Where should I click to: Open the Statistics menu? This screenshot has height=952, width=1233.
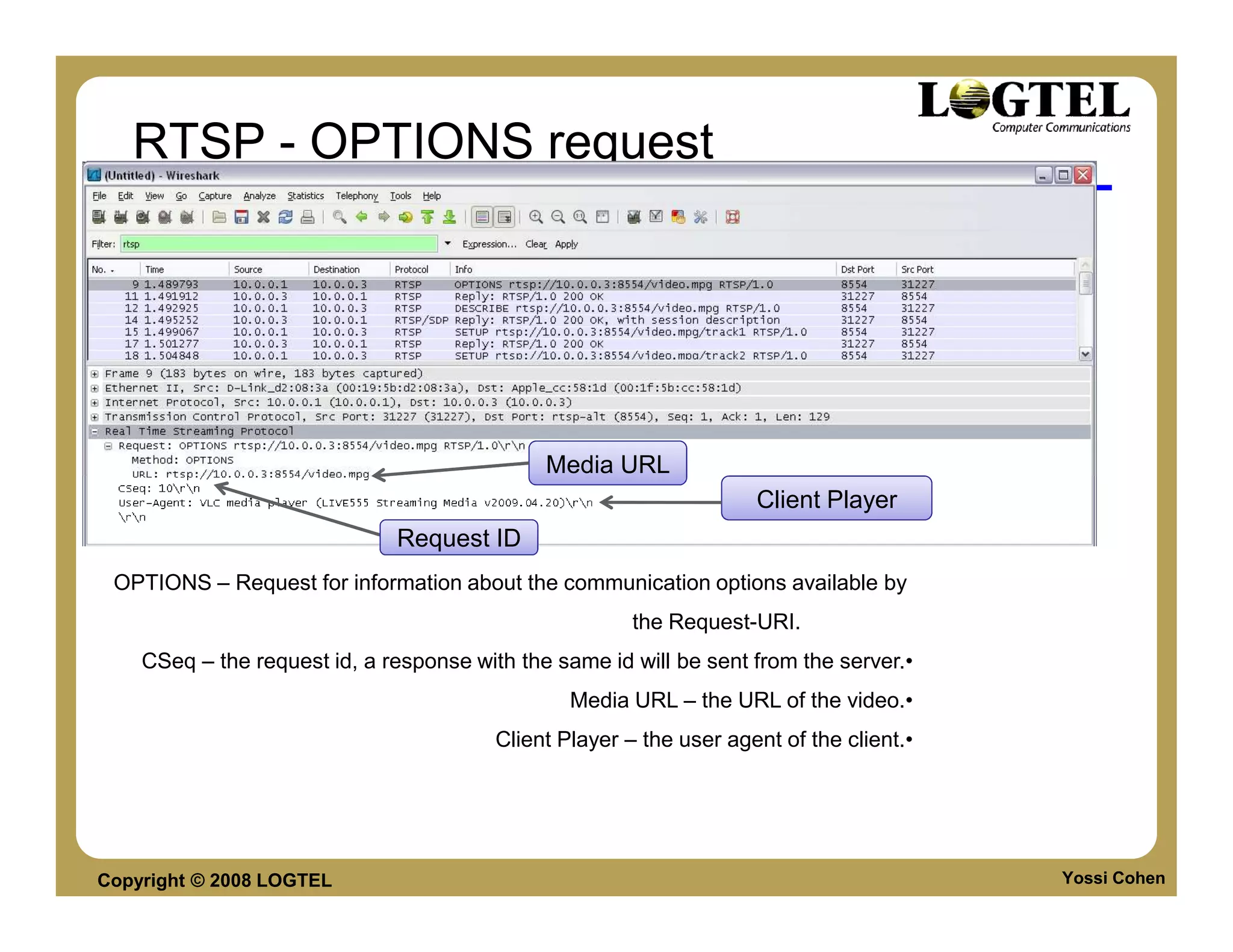tap(305, 196)
